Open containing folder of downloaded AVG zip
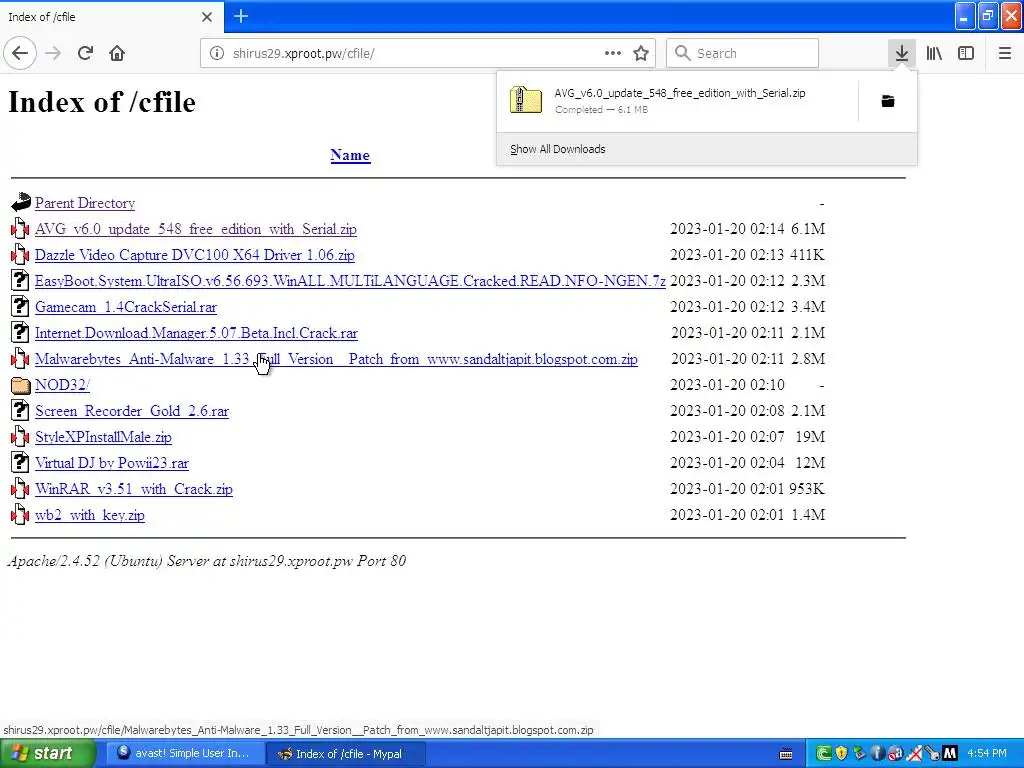1024x768 pixels. click(x=888, y=101)
